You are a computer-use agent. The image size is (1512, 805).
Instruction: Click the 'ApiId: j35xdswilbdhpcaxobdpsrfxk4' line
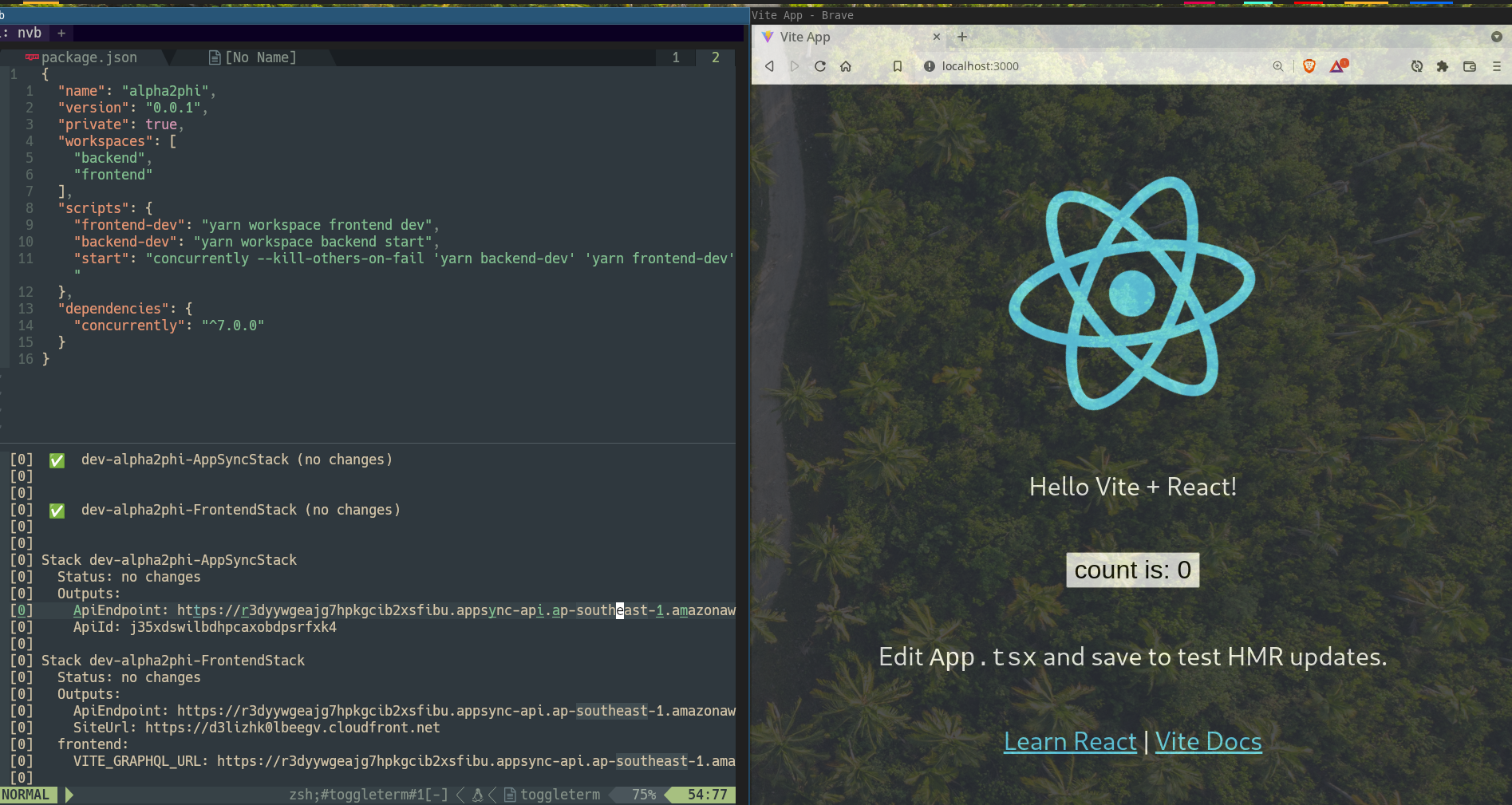pos(205,627)
